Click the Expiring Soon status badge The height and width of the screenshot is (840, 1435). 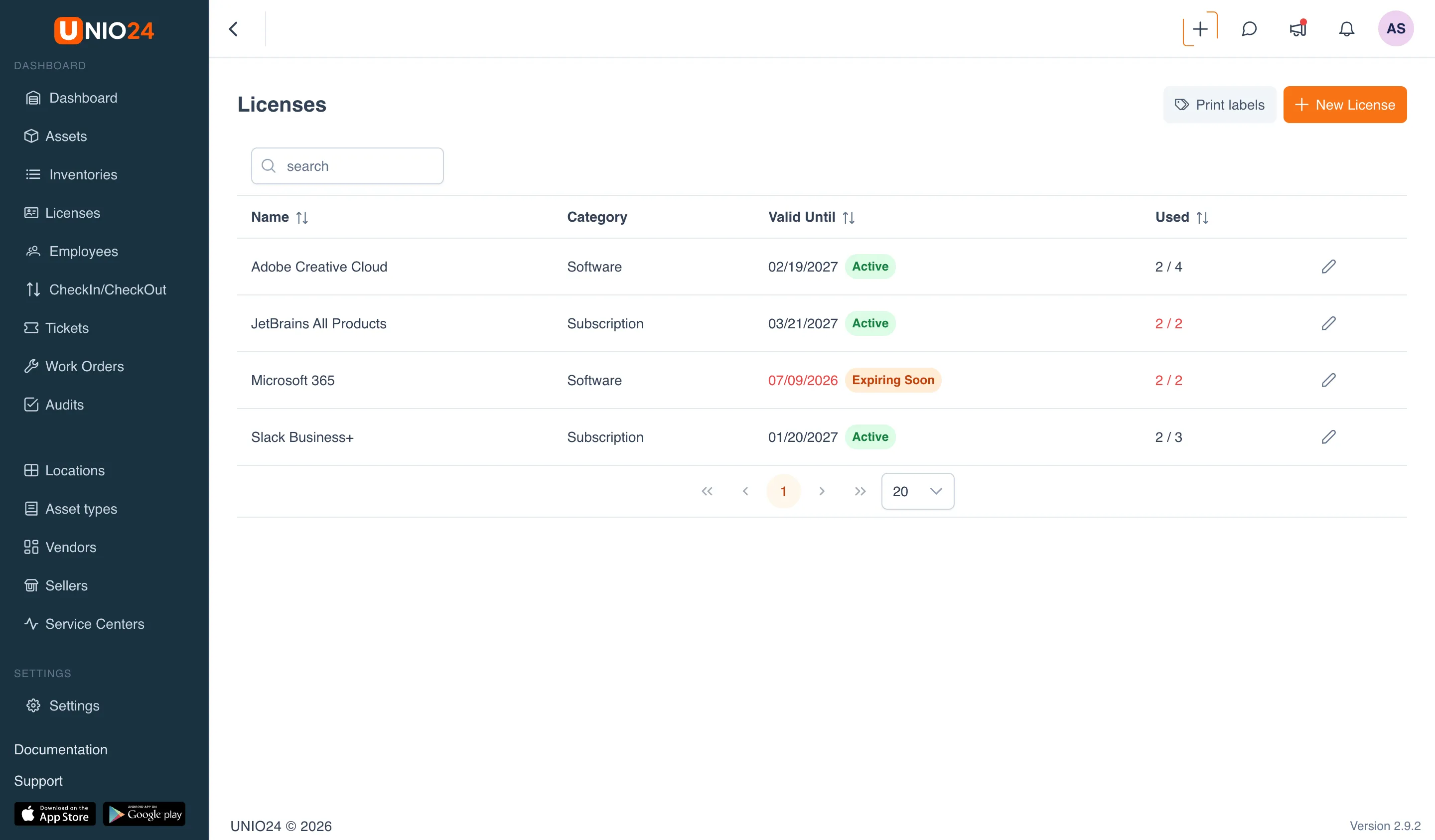(893, 380)
